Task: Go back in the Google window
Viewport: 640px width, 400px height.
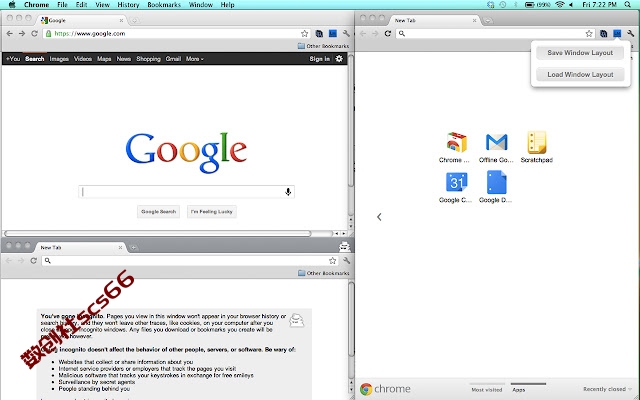Action: 10,34
